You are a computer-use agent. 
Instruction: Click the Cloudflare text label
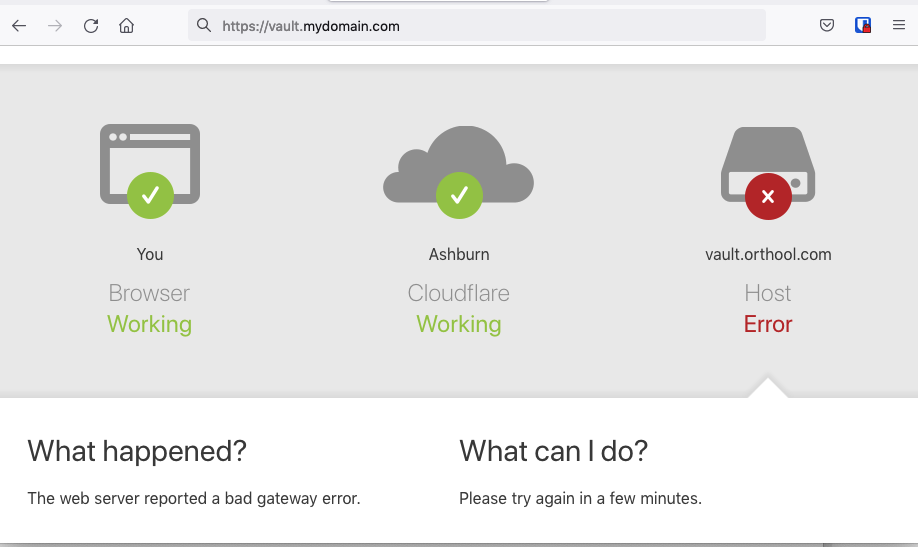click(x=458, y=293)
